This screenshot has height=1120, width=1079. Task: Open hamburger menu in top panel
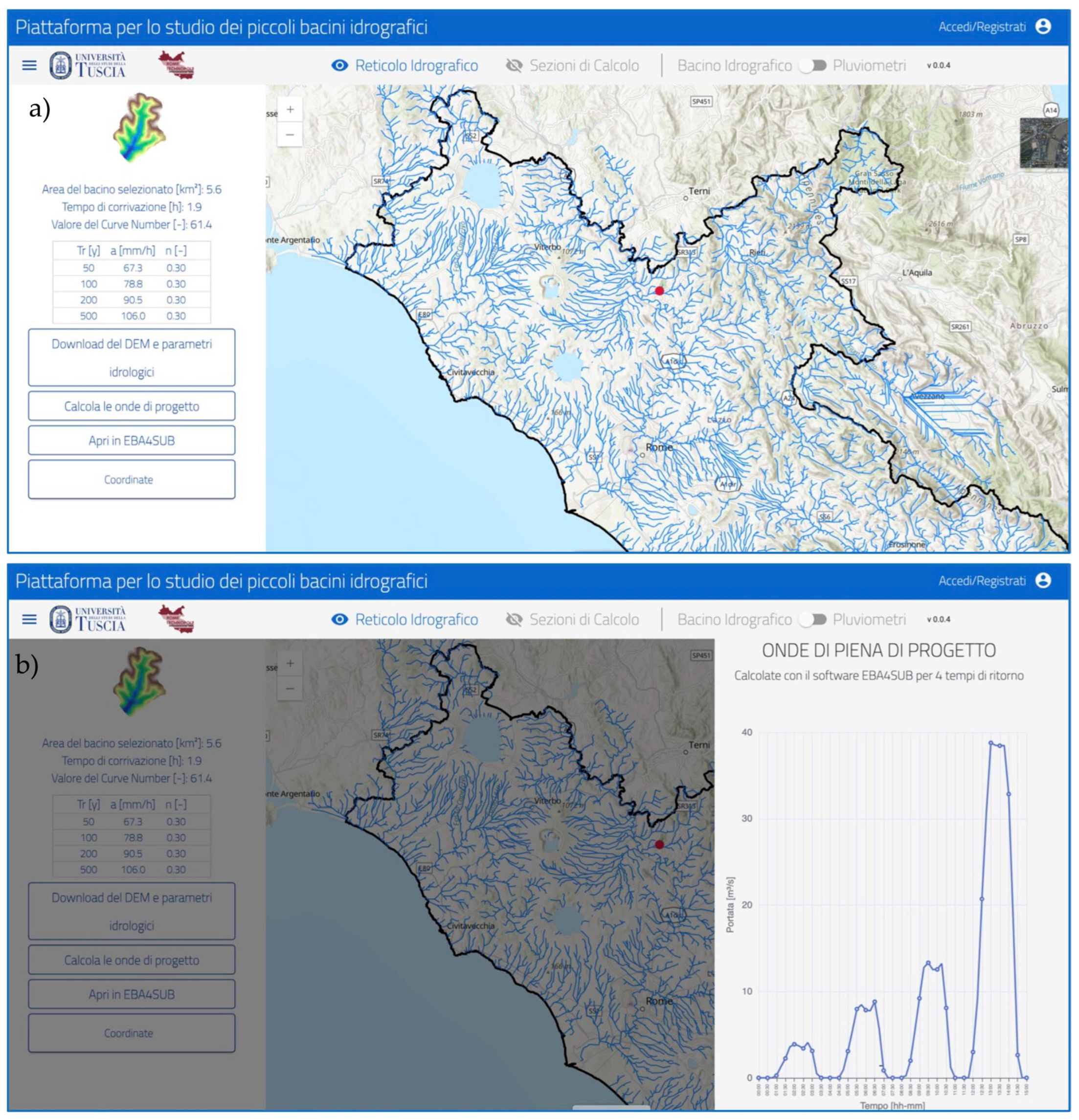coord(29,65)
